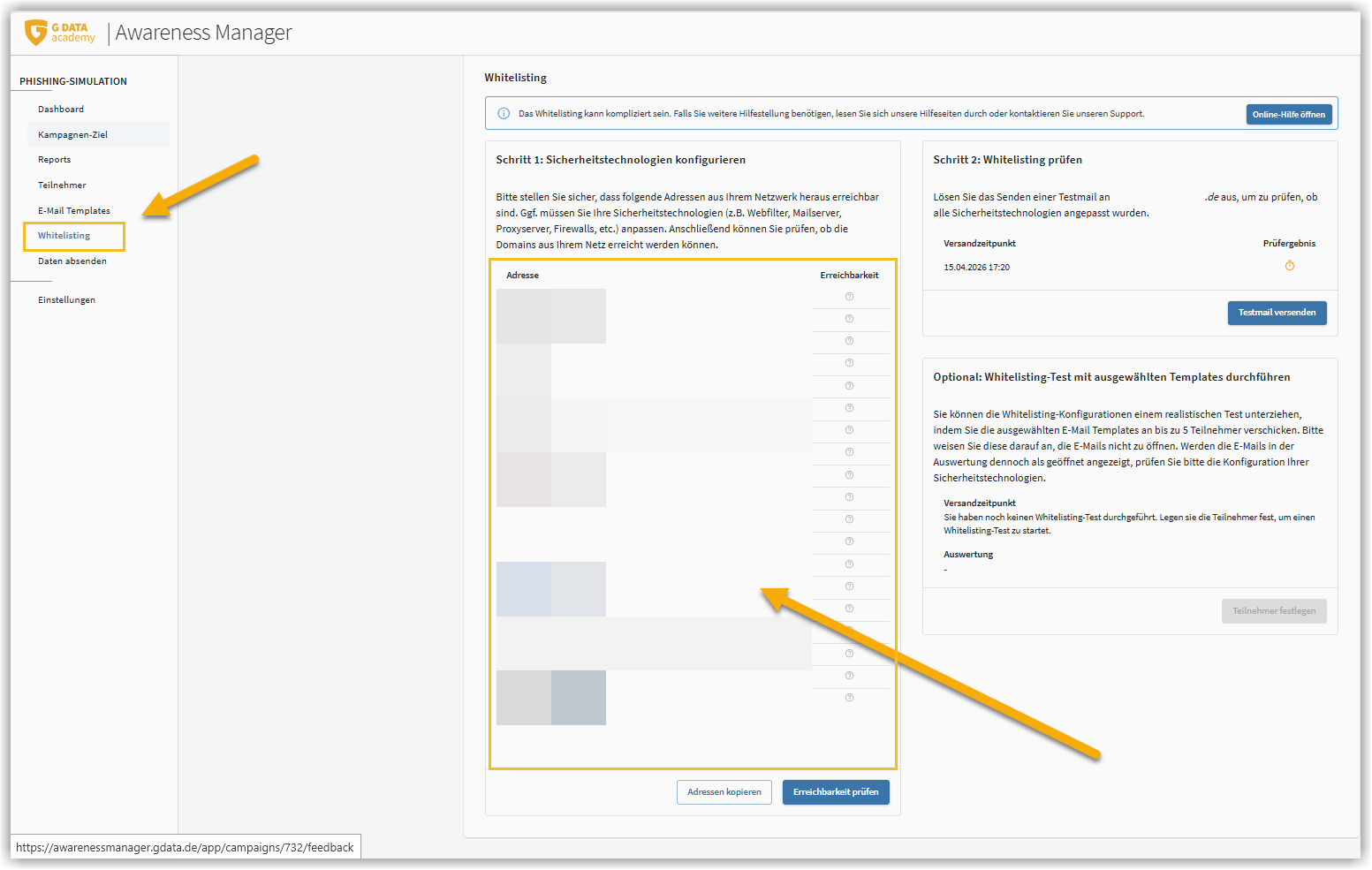Click the G DATA academy logo

point(60,33)
